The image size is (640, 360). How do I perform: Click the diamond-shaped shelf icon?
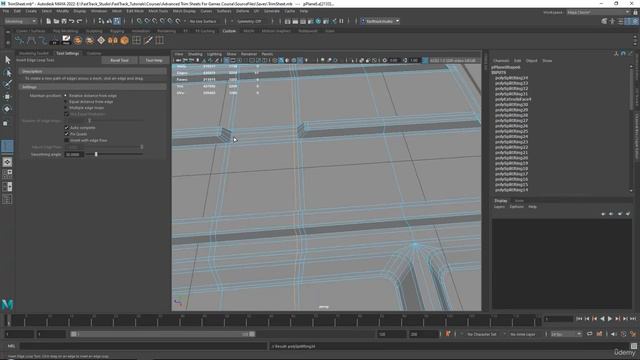101,40
